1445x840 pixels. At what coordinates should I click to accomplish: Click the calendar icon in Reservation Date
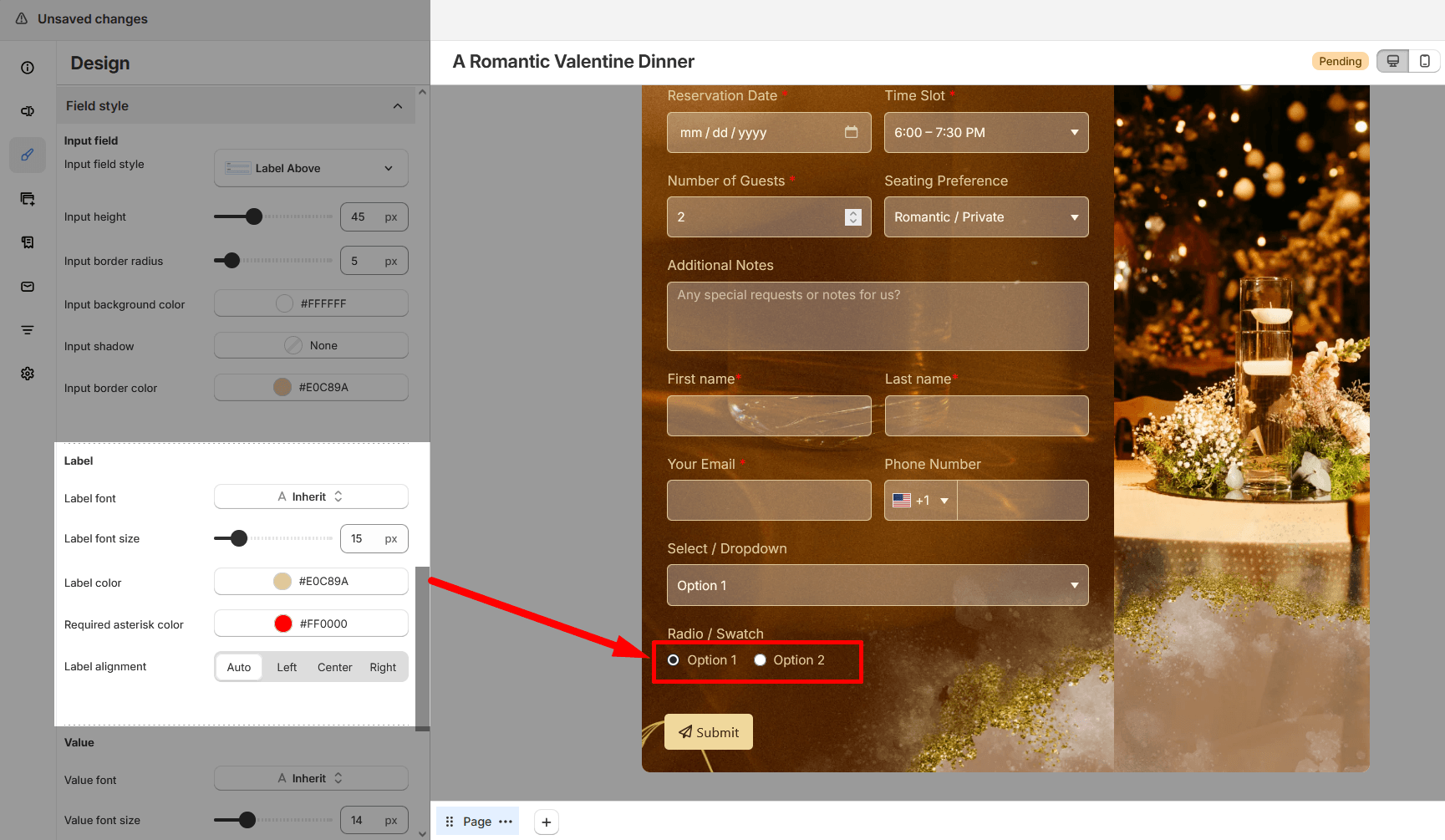tap(852, 132)
